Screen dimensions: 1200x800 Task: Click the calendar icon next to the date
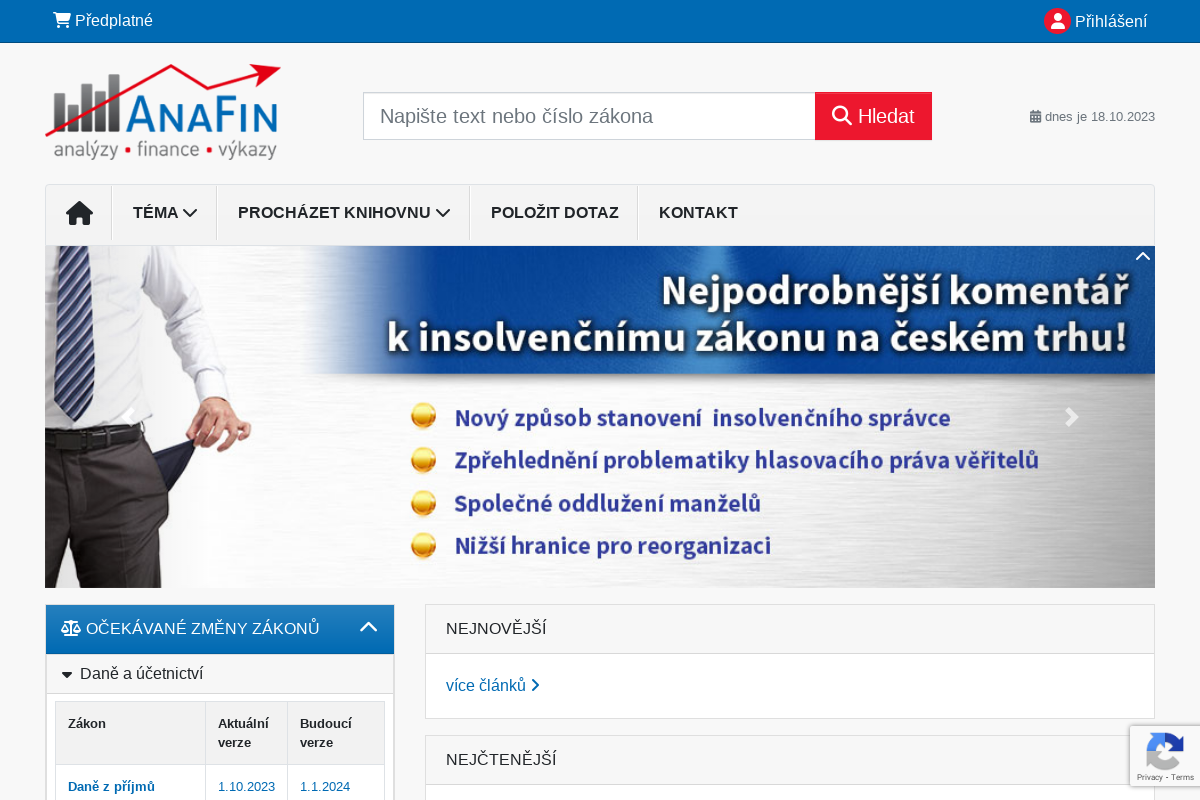click(x=1035, y=116)
